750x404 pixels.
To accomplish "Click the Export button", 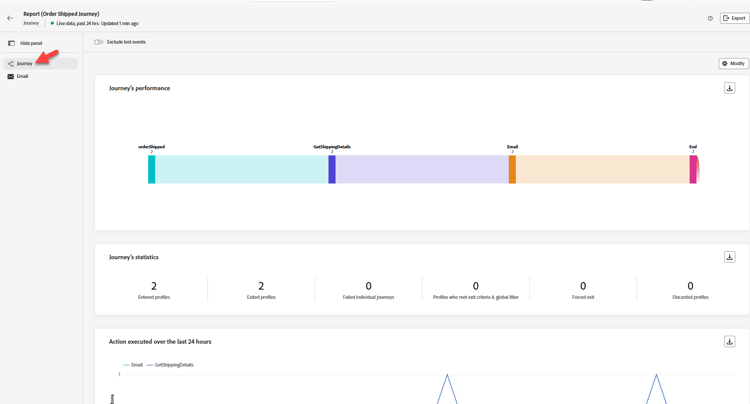I will click(x=734, y=18).
